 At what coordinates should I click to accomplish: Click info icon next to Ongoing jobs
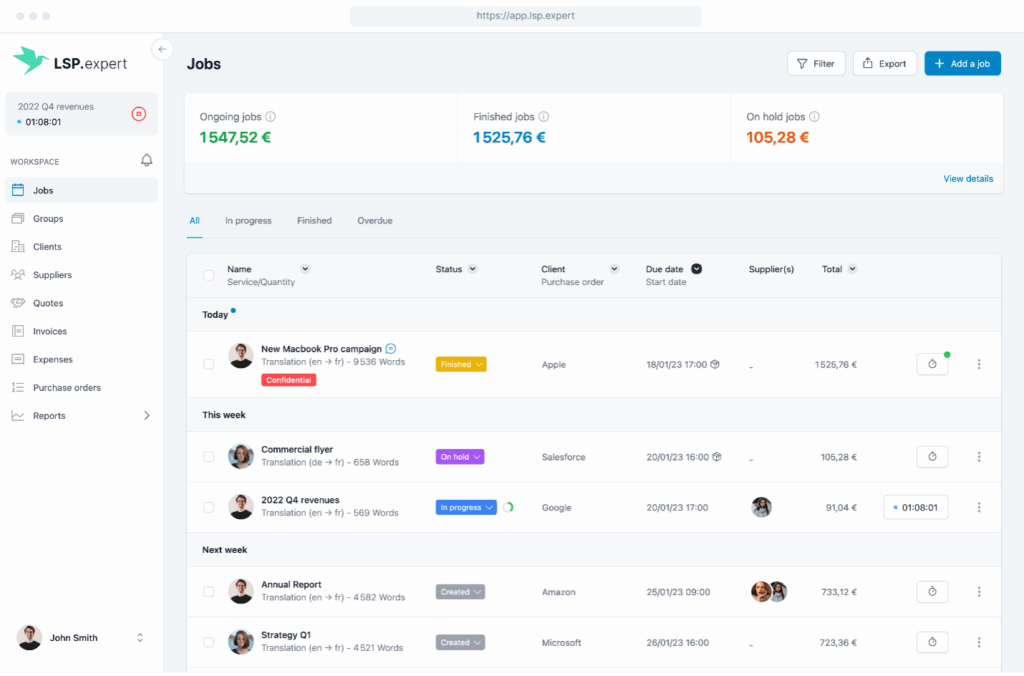click(x=271, y=117)
